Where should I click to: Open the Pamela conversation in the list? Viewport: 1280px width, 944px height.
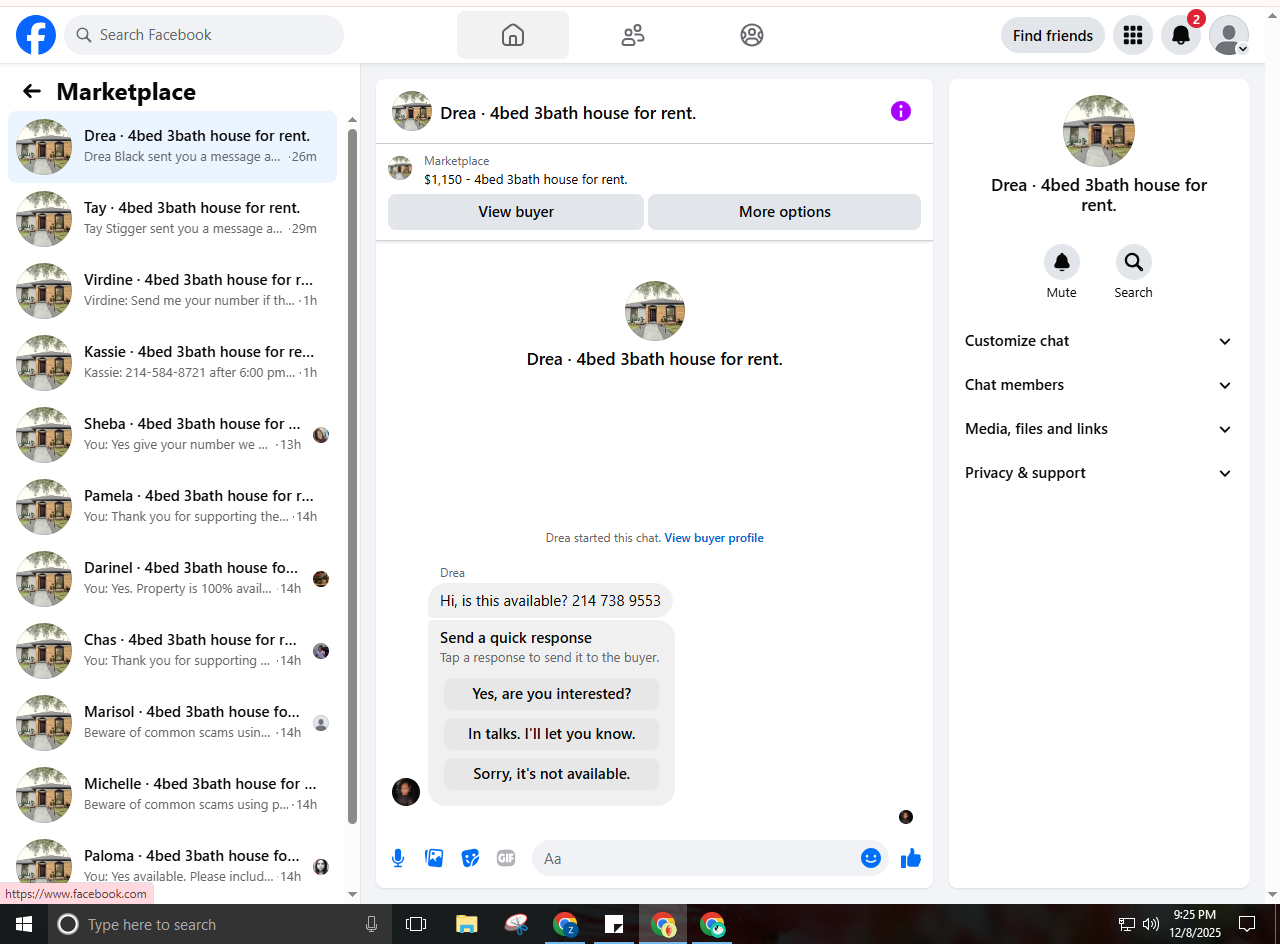(x=172, y=507)
